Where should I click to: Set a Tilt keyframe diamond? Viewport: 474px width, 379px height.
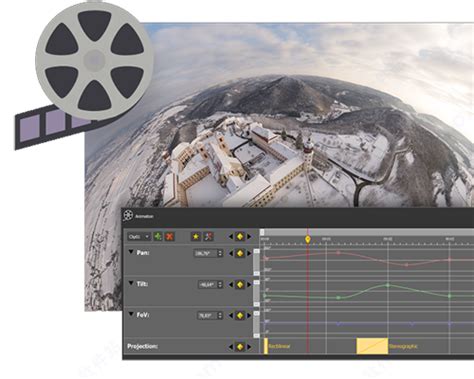(x=240, y=285)
